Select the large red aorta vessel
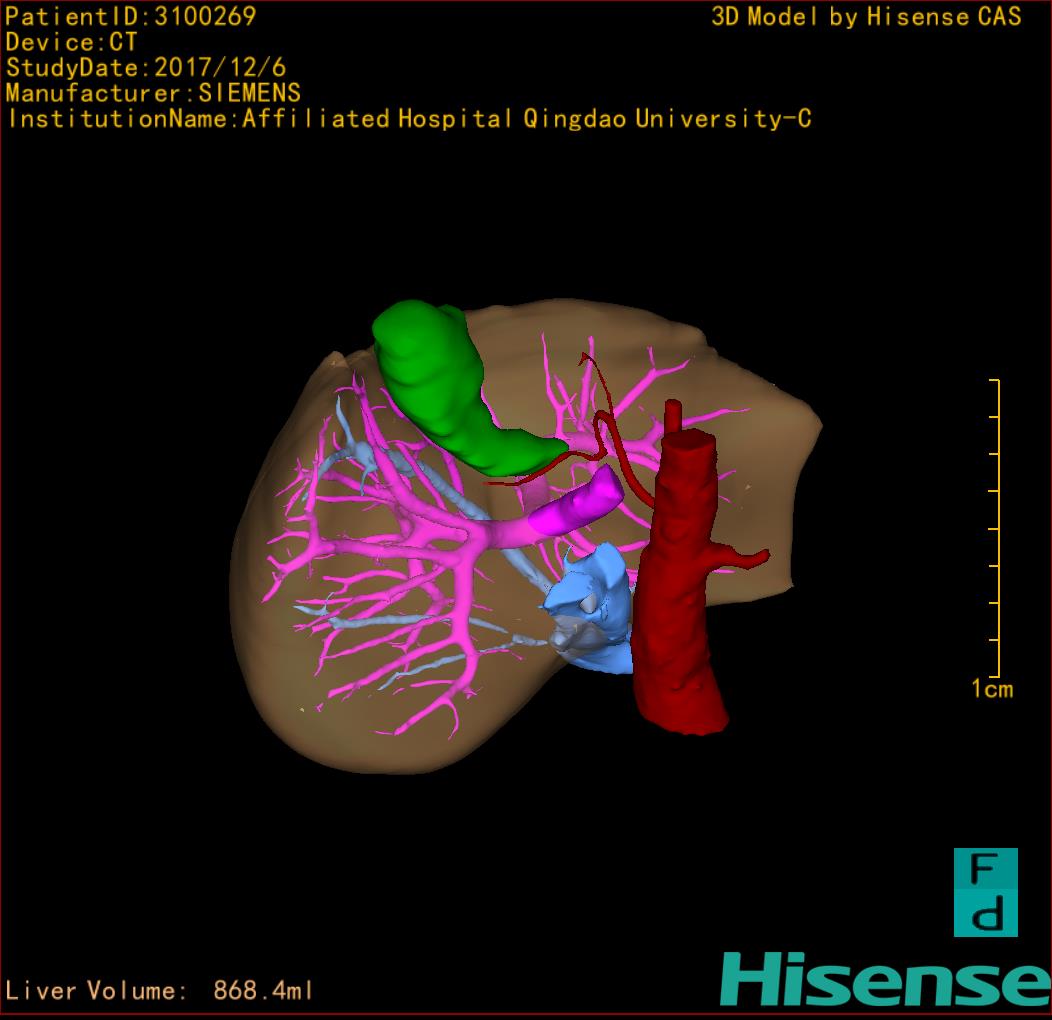 [680, 600]
